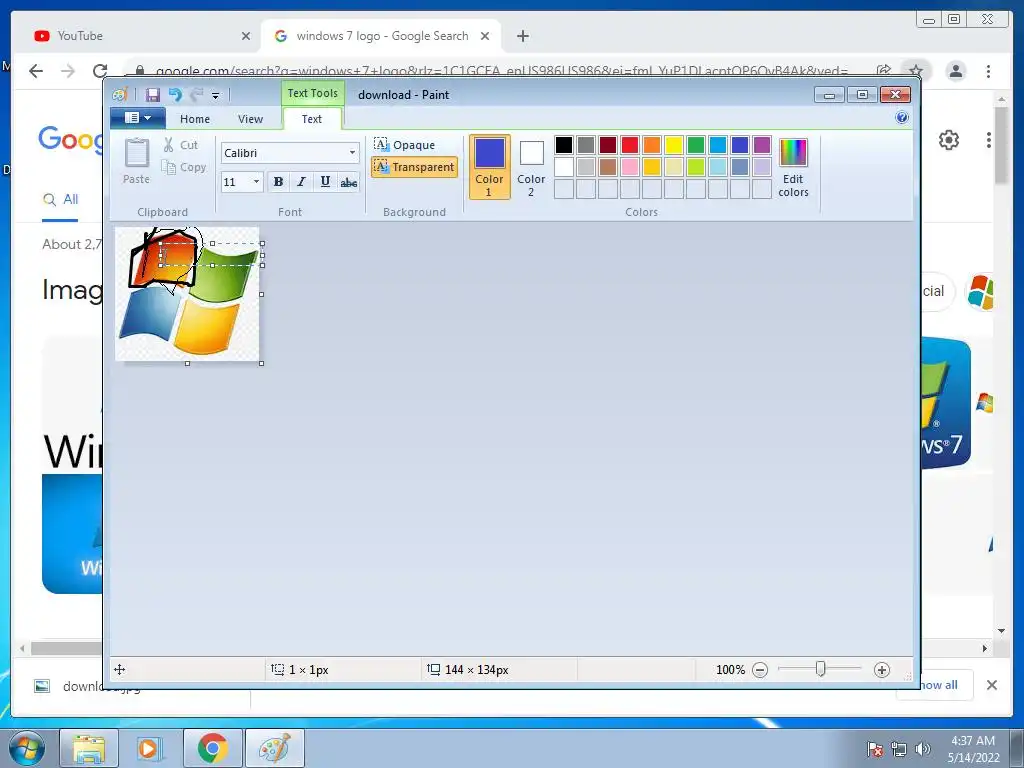Open Google search settings gear
This screenshot has width=1024, height=768.
(949, 140)
